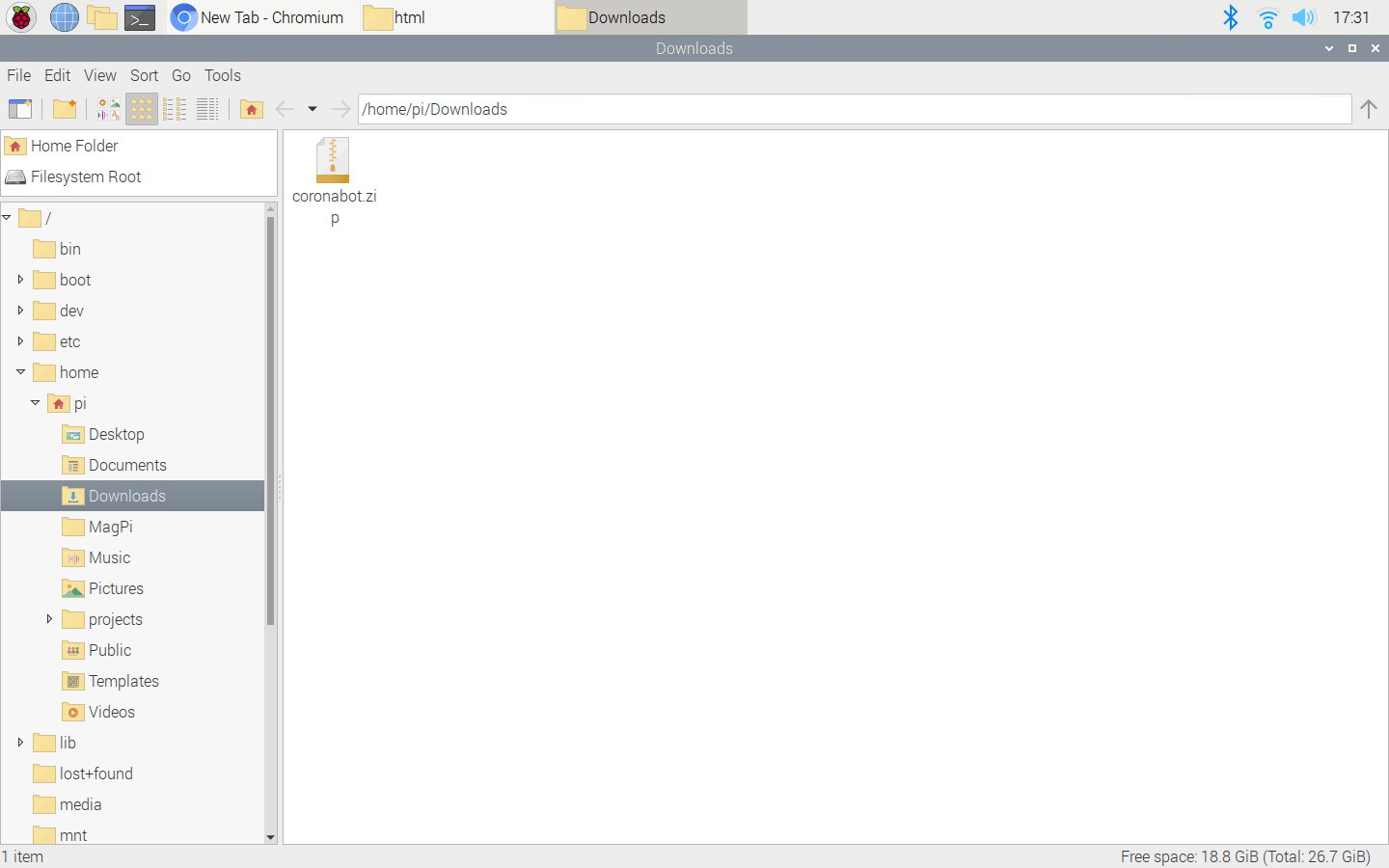
Task: Select Filesystem Root in the places list
Action: point(85,176)
